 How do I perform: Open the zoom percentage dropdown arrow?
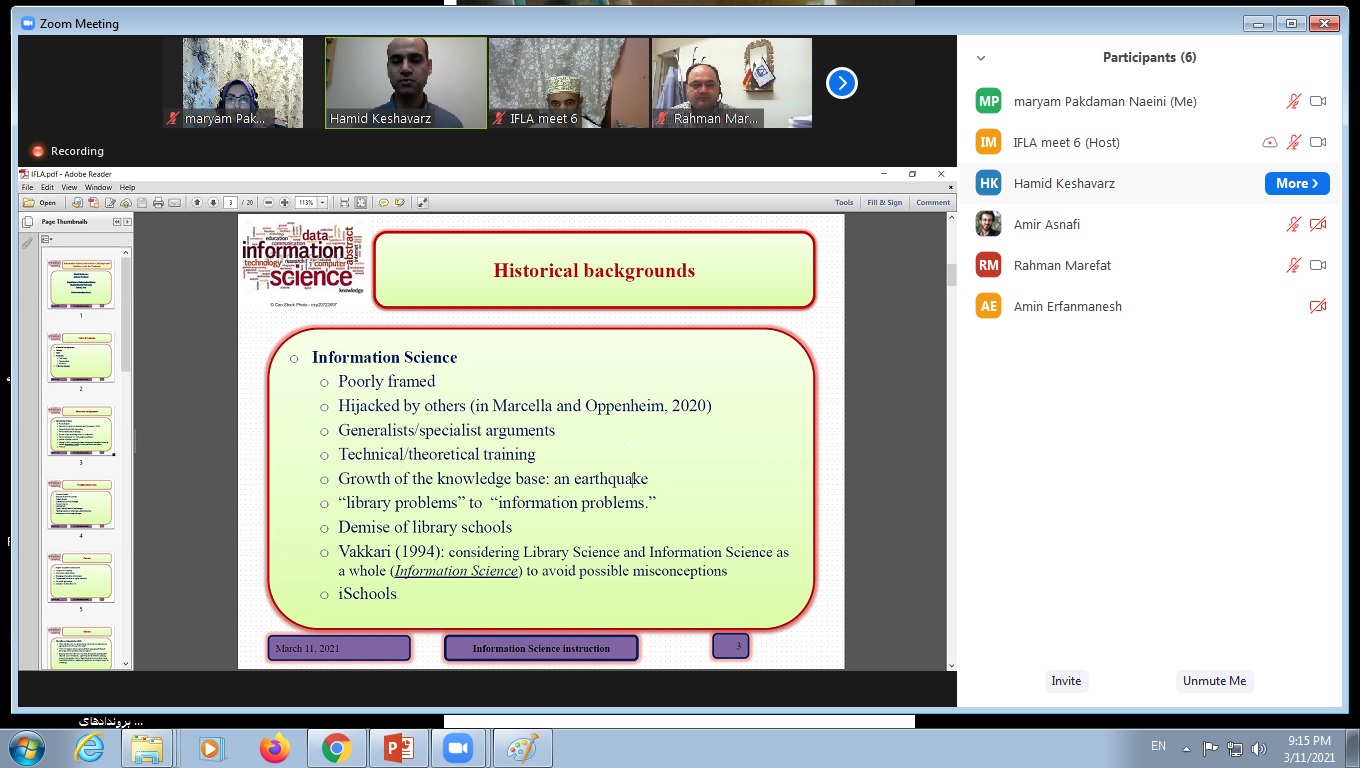[x=322, y=203]
